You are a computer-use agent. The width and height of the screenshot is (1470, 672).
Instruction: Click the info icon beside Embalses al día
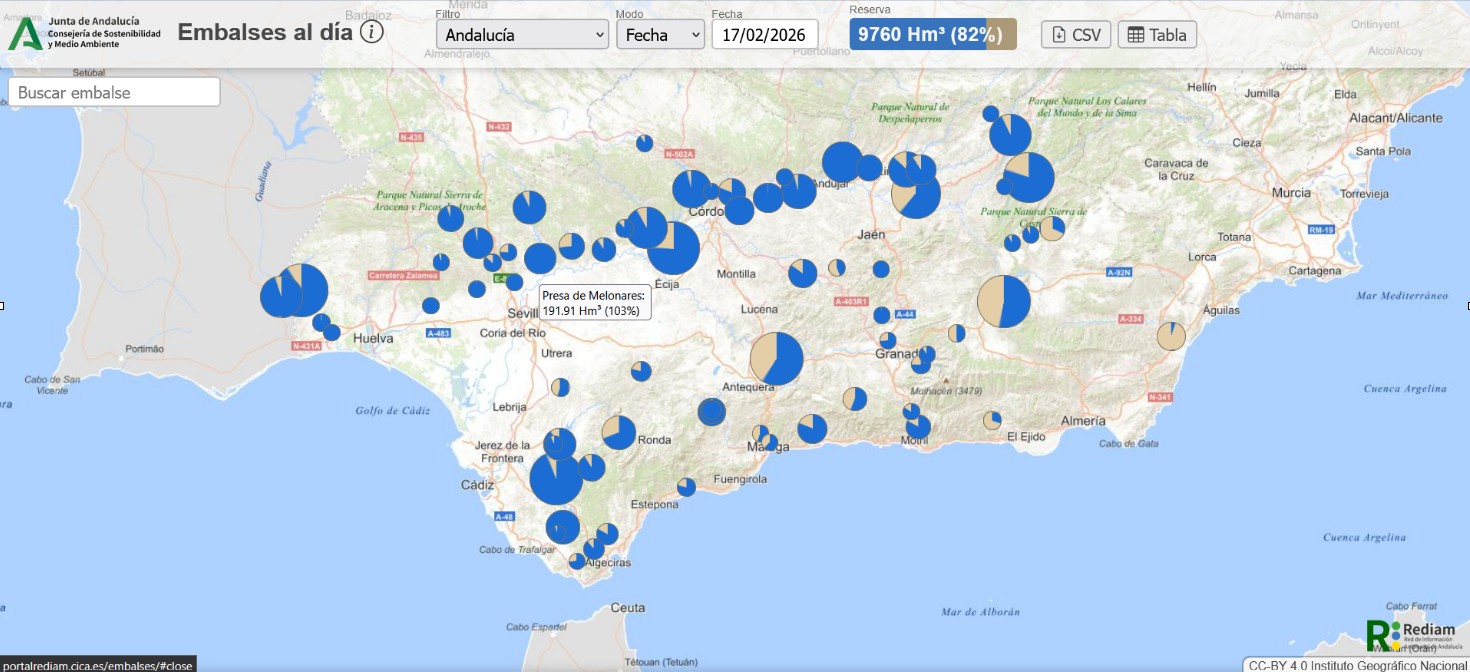click(372, 32)
